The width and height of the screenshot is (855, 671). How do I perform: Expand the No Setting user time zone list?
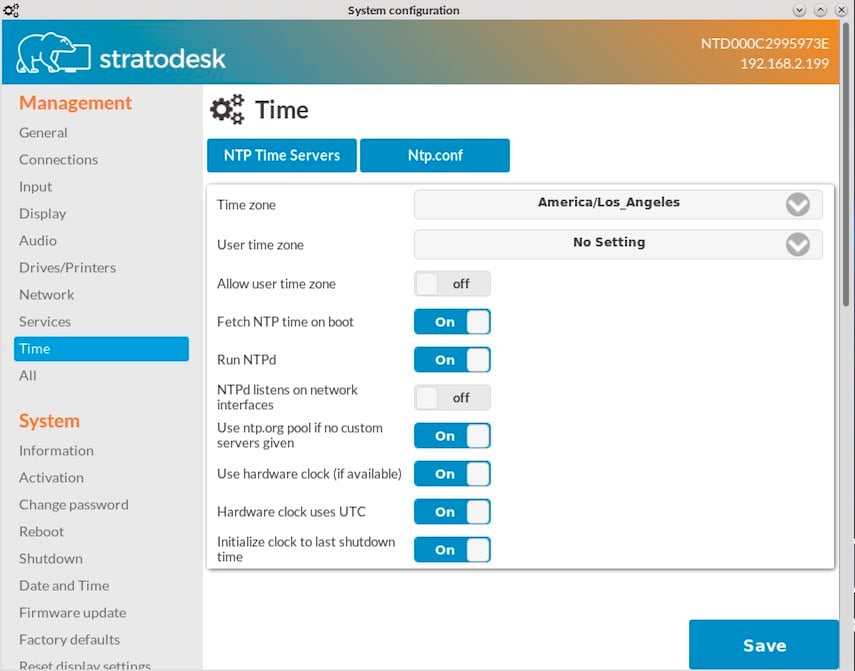(608, 243)
